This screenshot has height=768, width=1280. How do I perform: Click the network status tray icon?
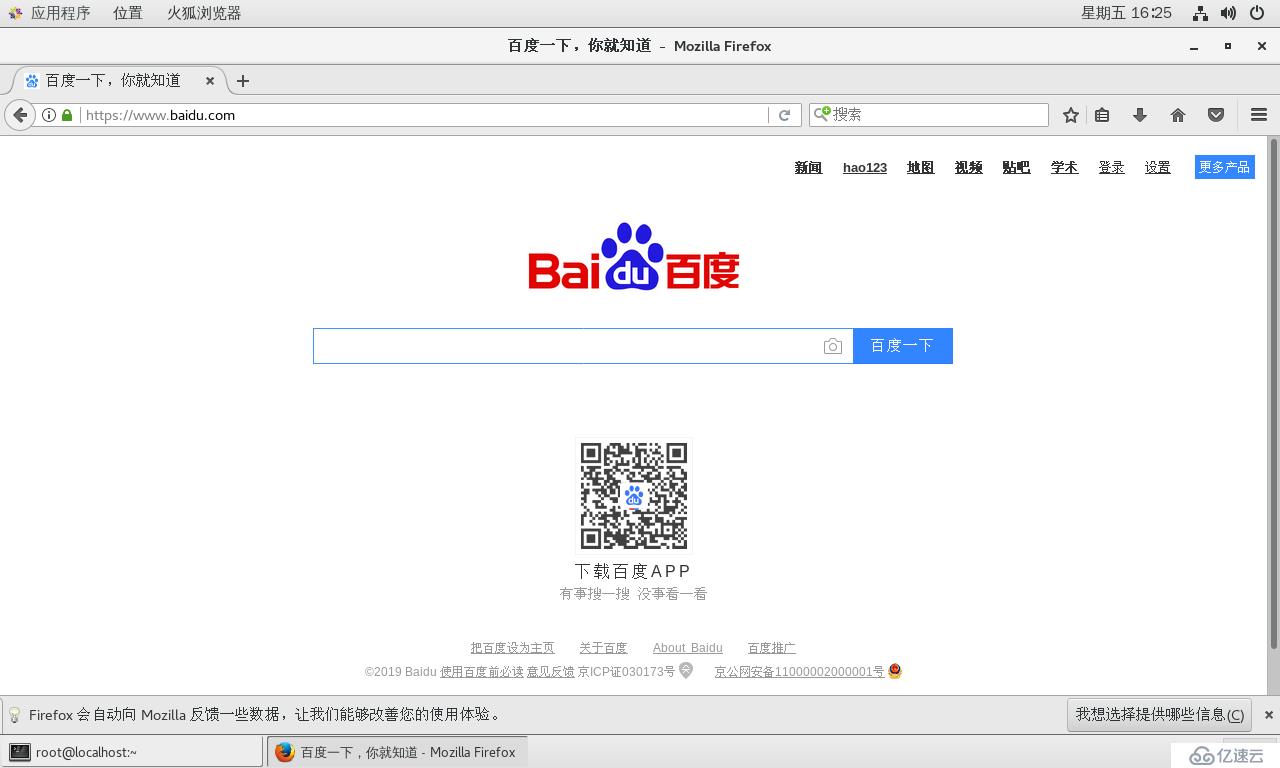(1200, 13)
